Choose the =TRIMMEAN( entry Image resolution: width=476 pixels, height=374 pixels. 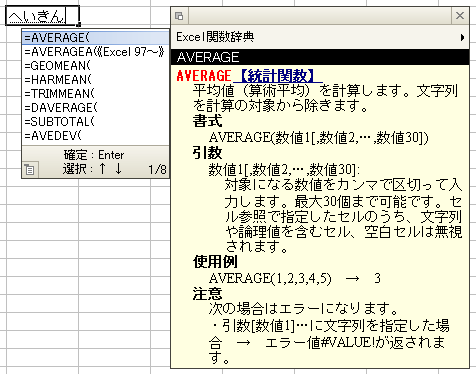pos(96,94)
